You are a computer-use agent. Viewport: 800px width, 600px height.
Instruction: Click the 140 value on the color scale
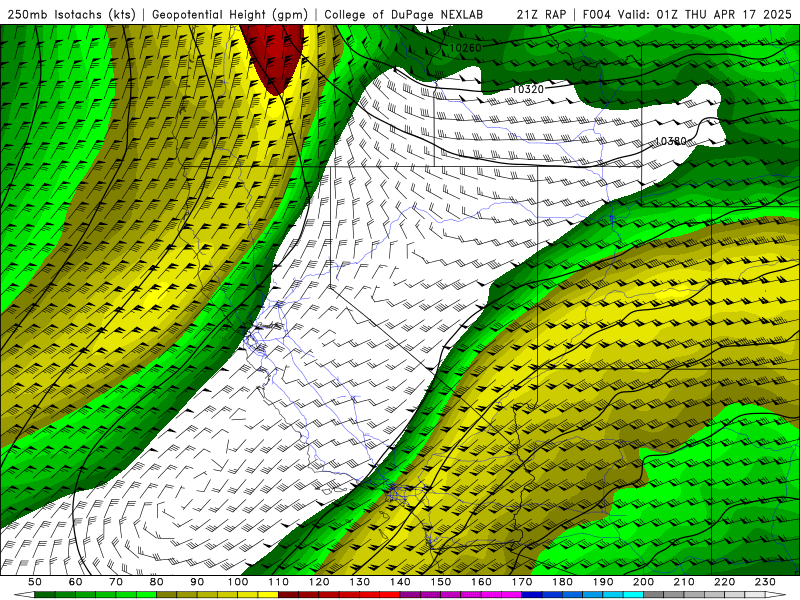(401, 582)
